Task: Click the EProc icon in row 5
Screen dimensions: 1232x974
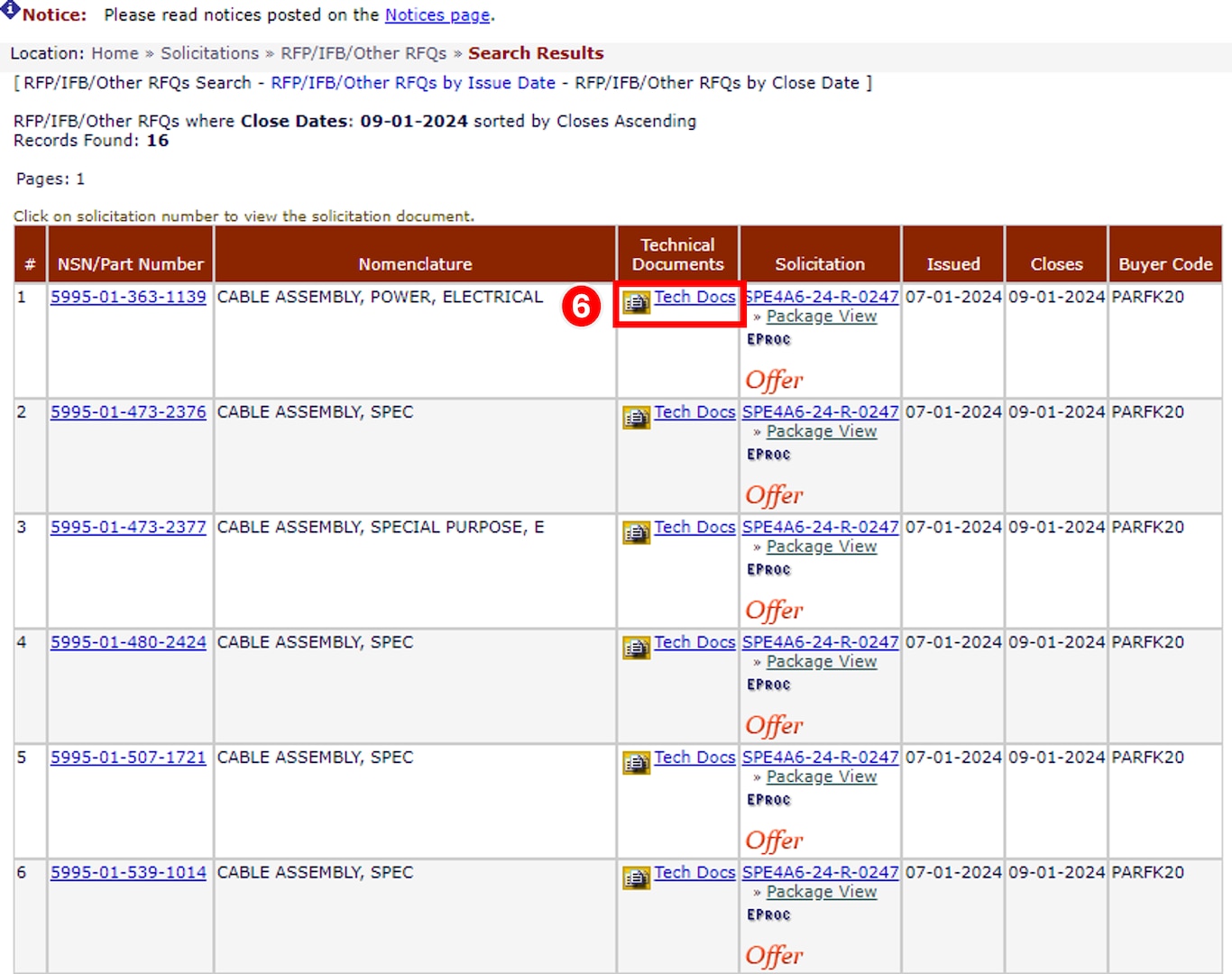Action: [x=768, y=800]
